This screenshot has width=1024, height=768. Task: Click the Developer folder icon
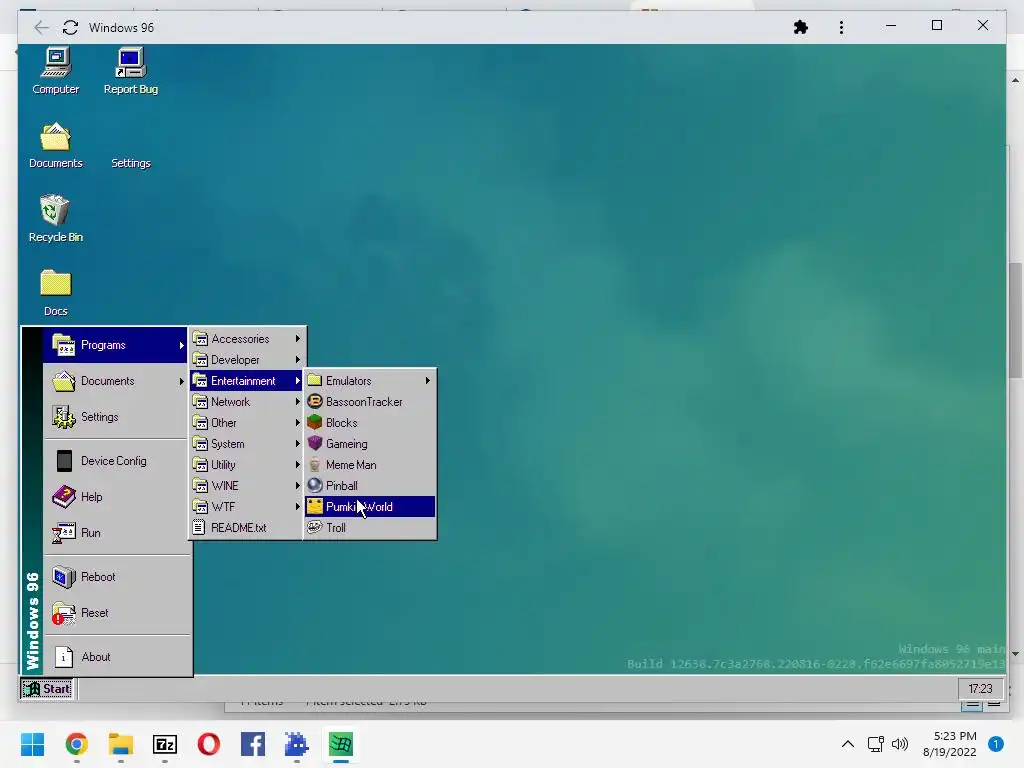[200, 360]
